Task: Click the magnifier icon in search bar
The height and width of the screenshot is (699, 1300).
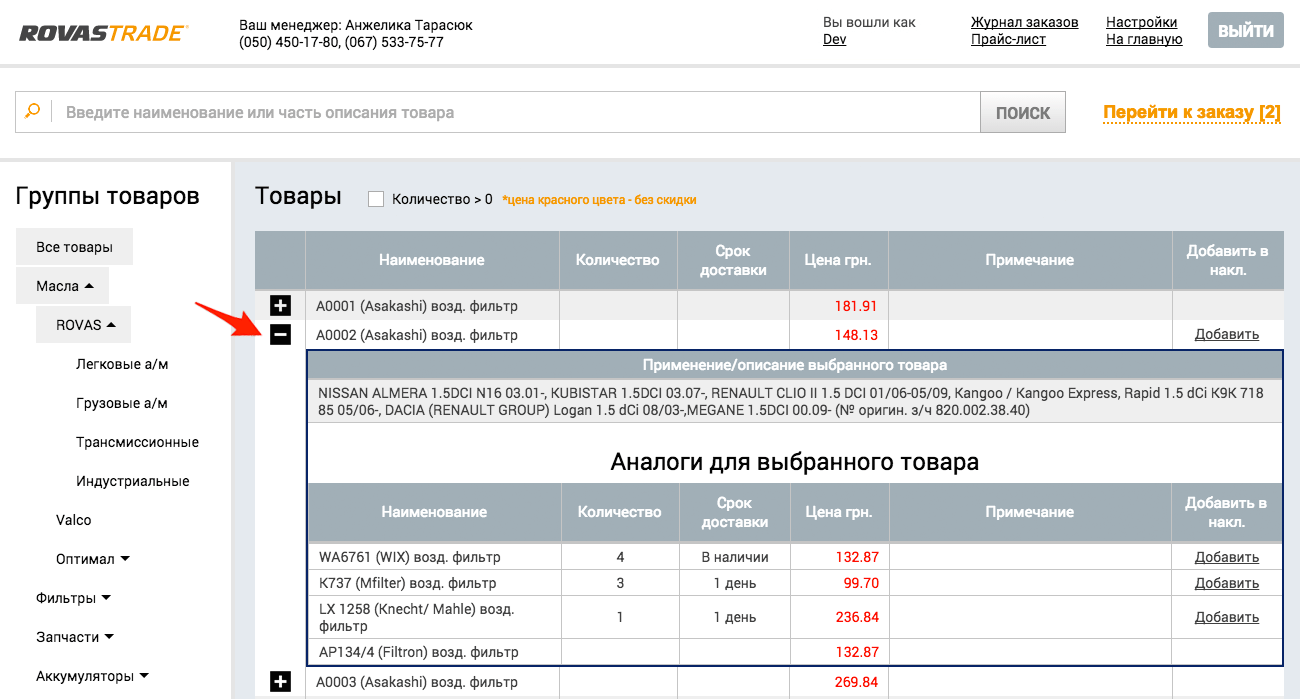Action: click(x=33, y=111)
